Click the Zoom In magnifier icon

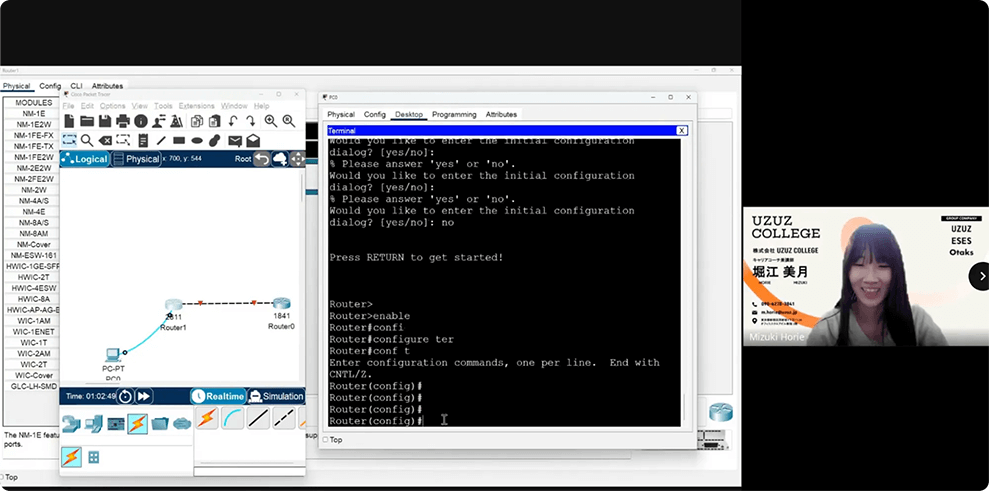click(x=271, y=121)
